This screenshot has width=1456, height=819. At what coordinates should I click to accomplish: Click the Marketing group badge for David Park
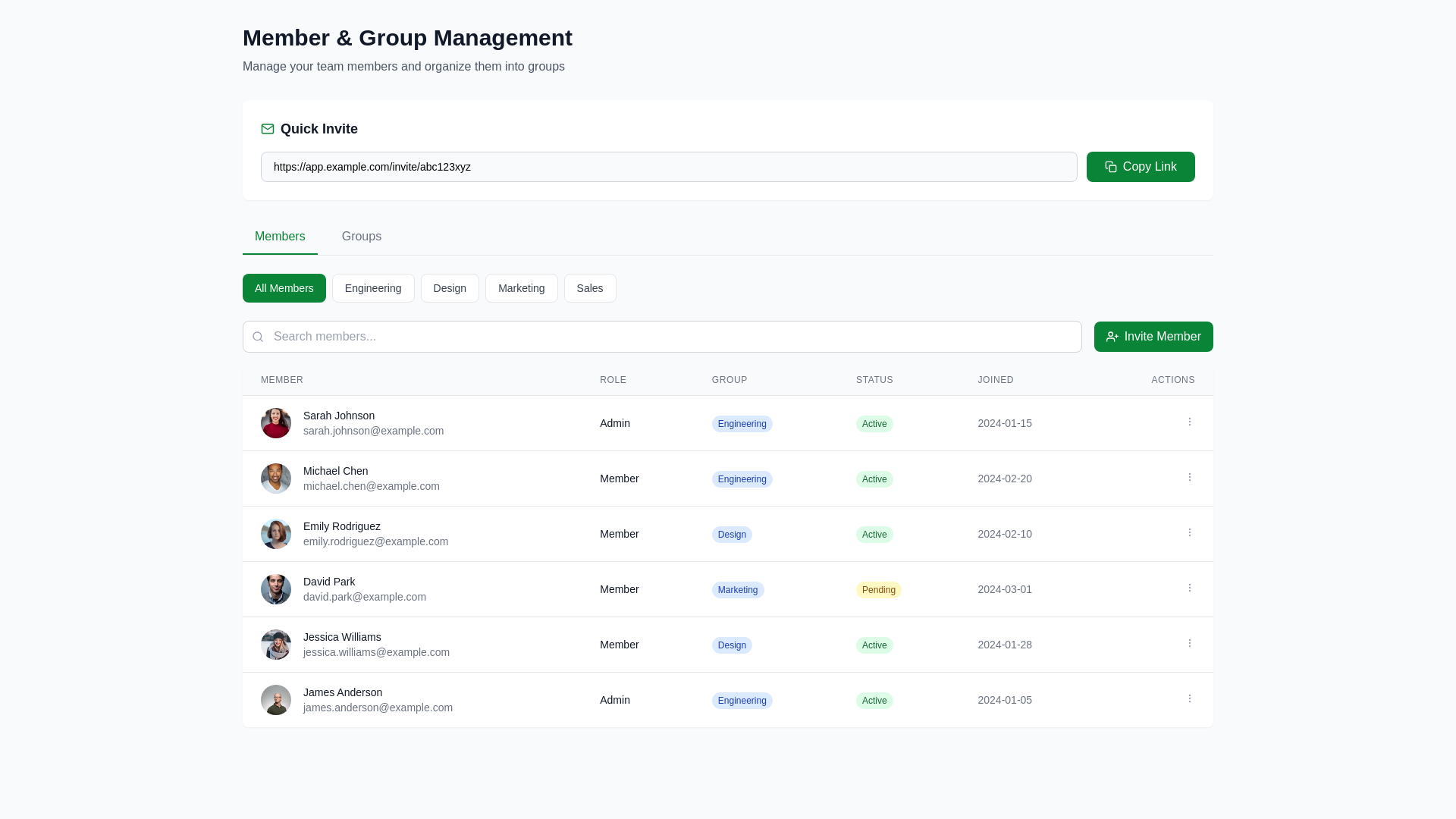pyautogui.click(x=737, y=589)
